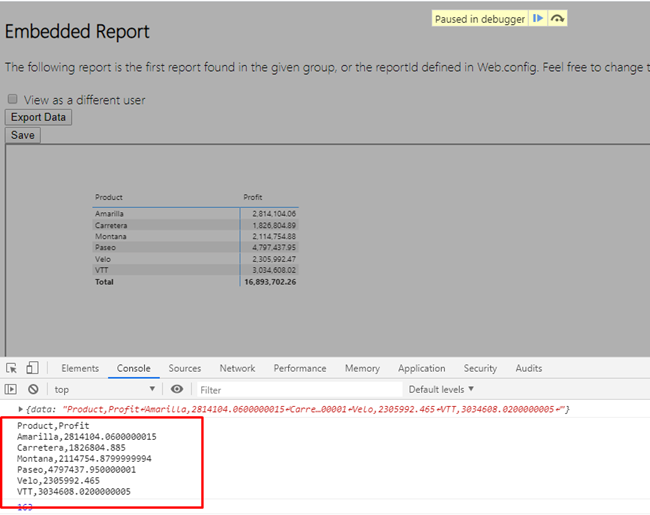650x515 pixels.
Task: Select the Amarilla row in report table
Action: 195,214
